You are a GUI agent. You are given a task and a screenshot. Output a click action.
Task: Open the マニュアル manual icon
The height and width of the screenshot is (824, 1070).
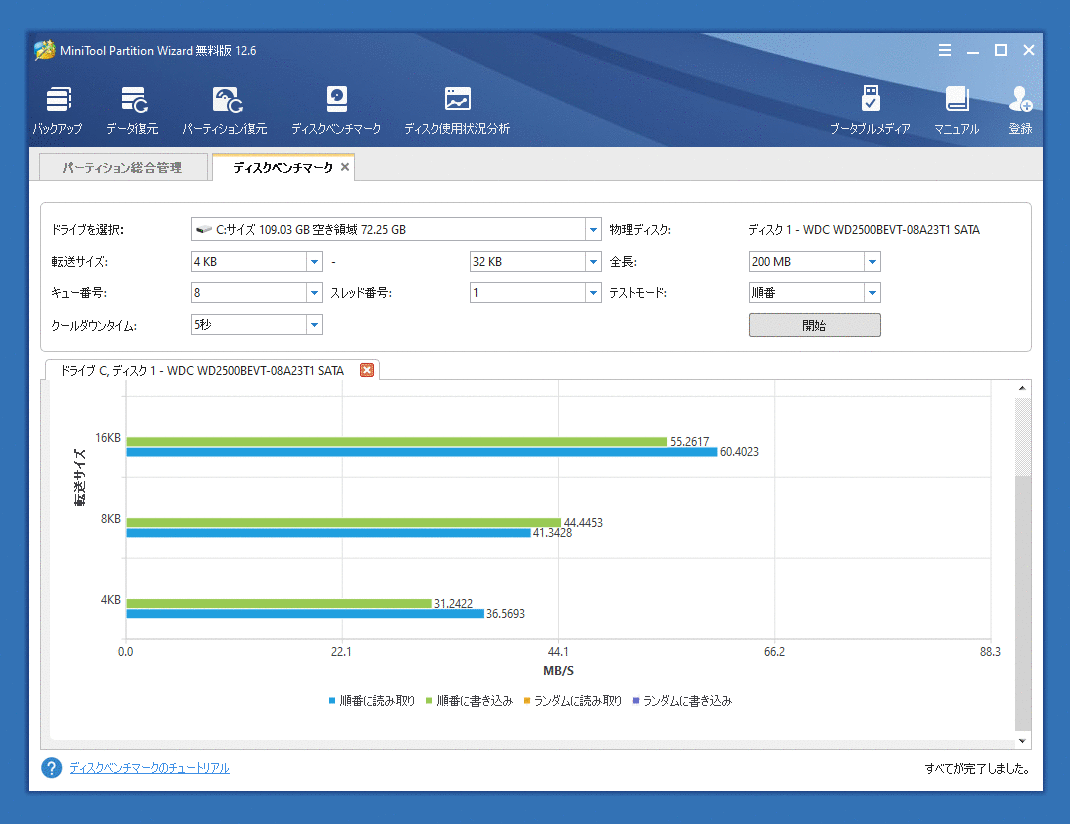point(956,110)
